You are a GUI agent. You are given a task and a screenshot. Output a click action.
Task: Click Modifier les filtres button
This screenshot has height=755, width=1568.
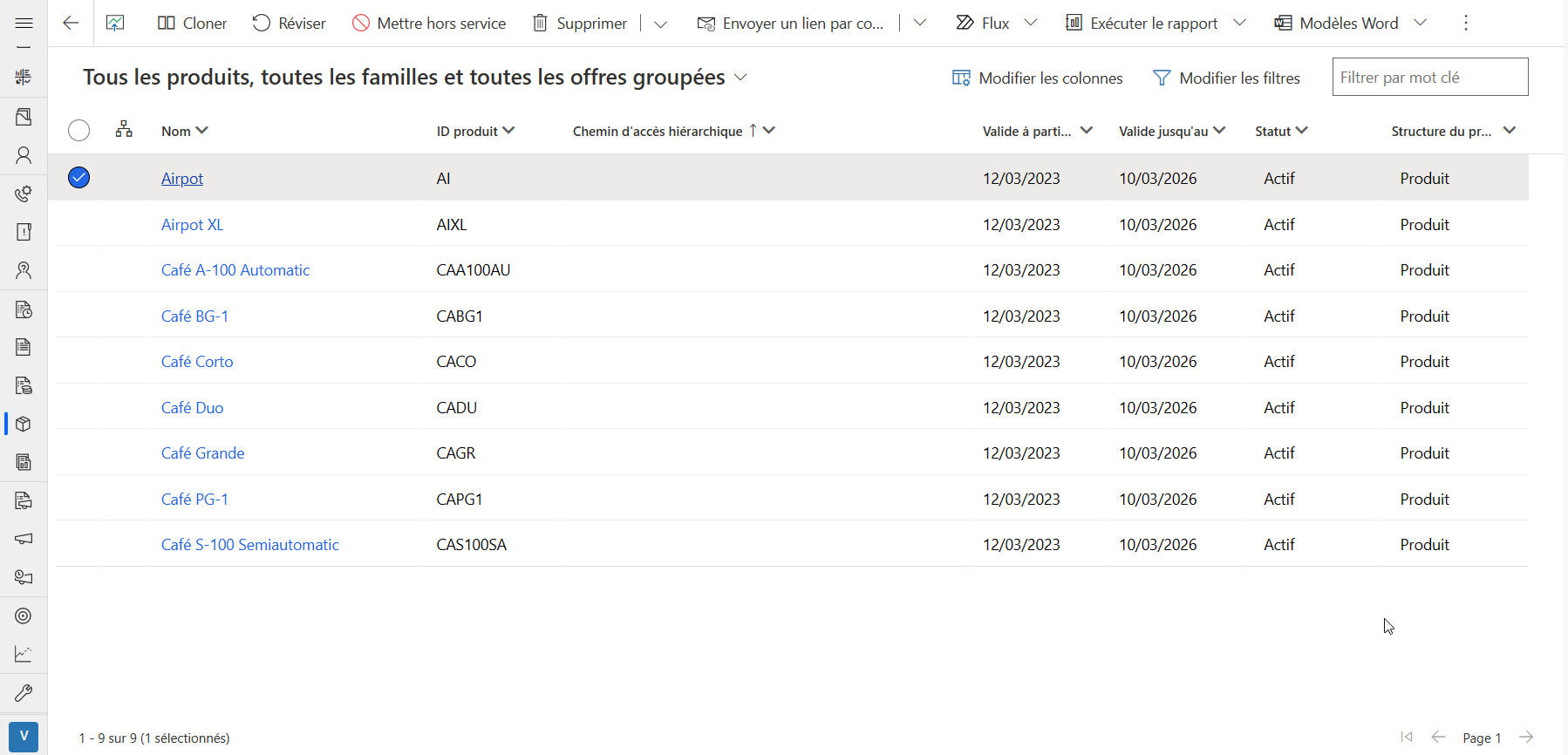(1226, 78)
